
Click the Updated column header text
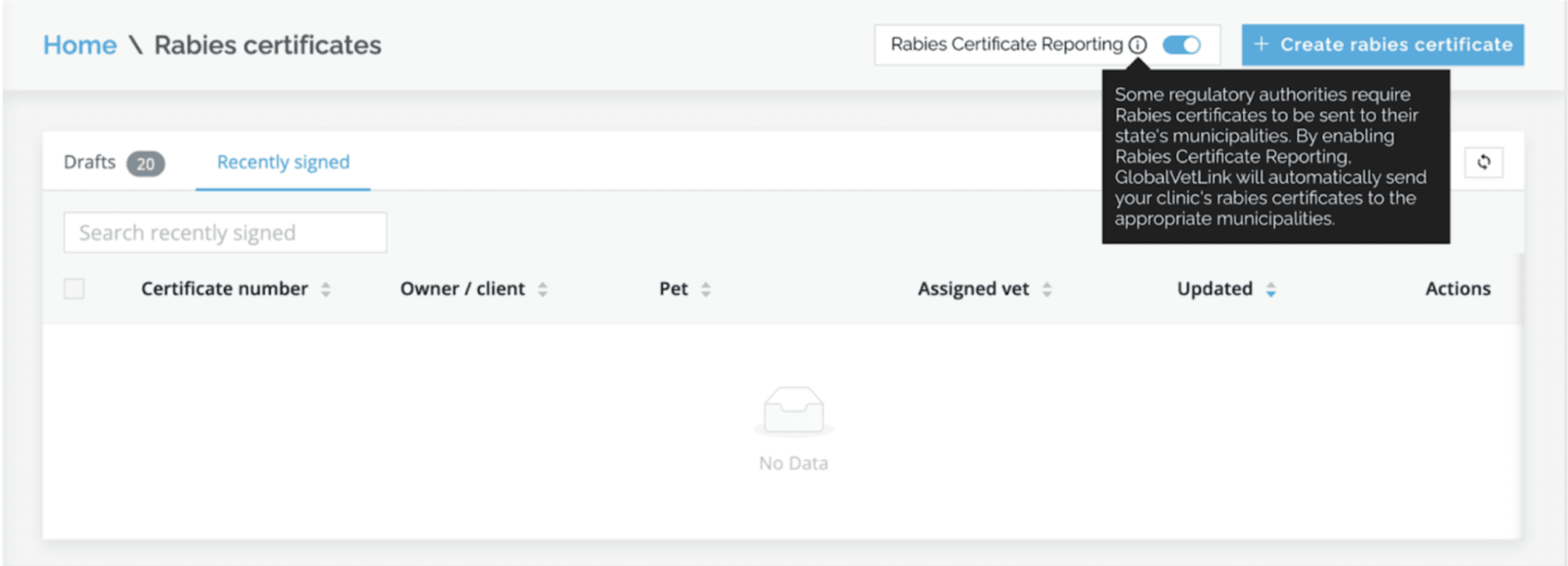tap(1214, 289)
